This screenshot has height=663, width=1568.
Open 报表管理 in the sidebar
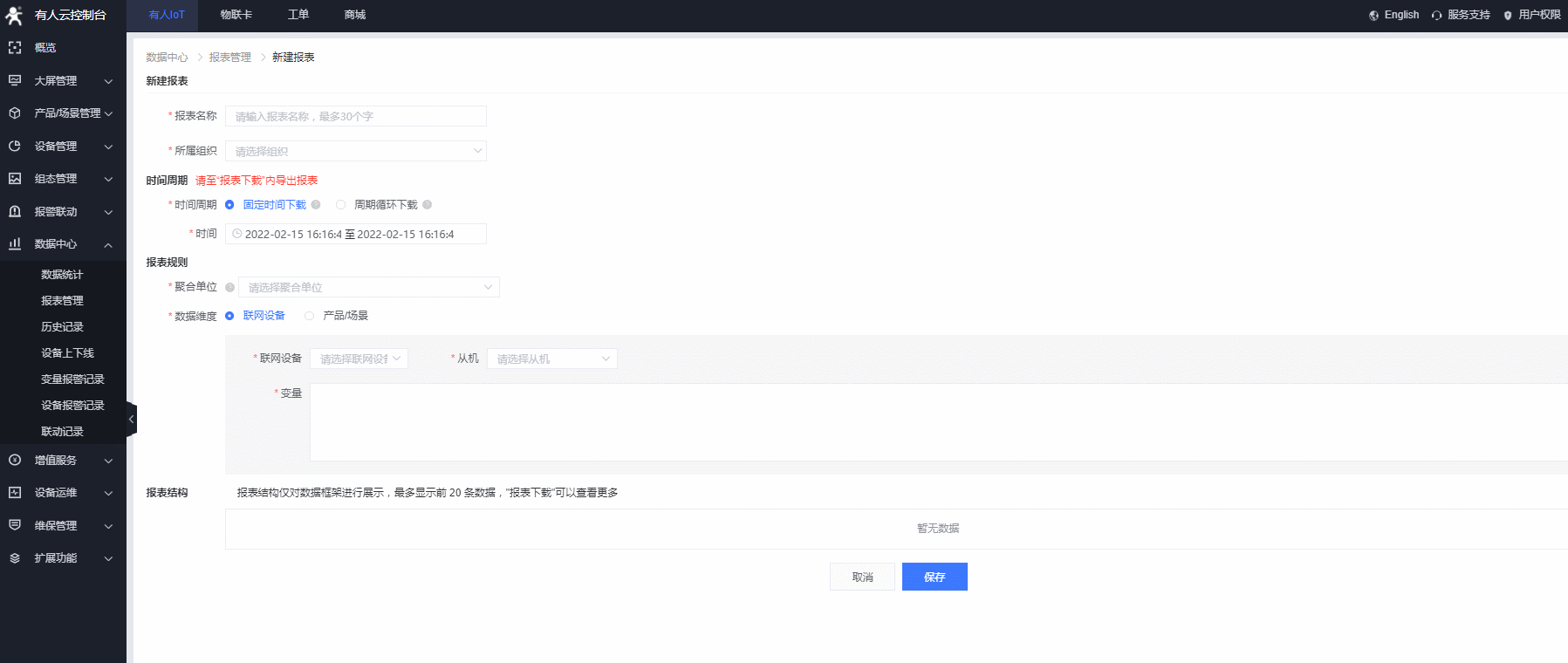[x=63, y=301]
